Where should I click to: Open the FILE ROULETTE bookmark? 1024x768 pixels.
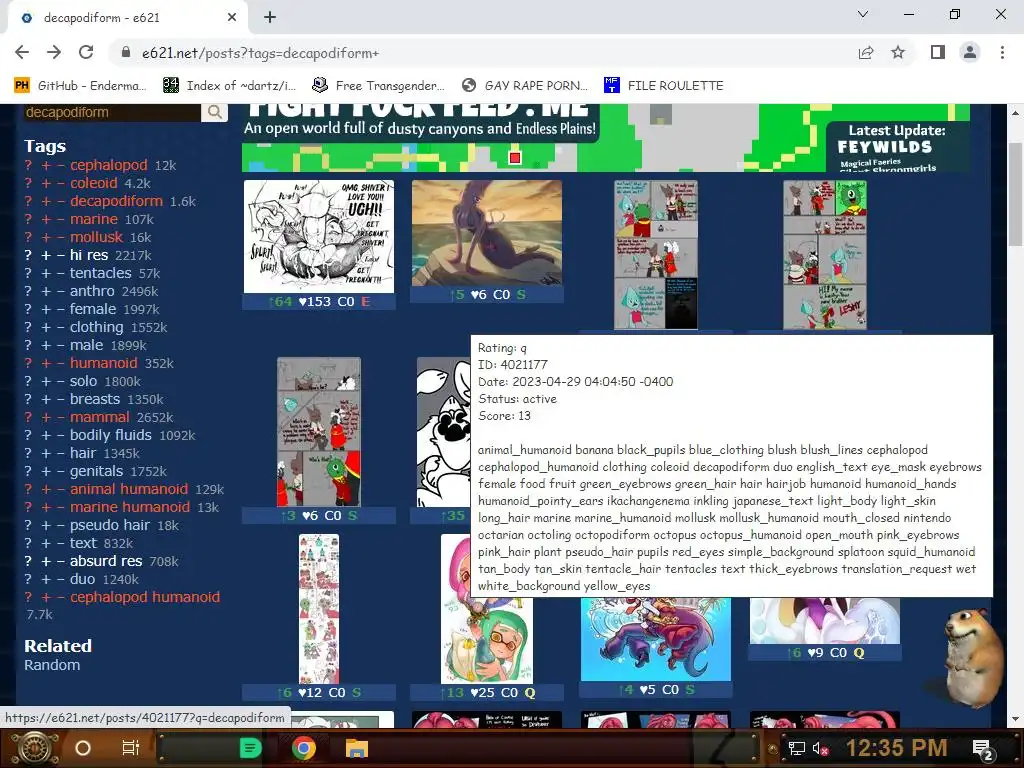tap(664, 86)
